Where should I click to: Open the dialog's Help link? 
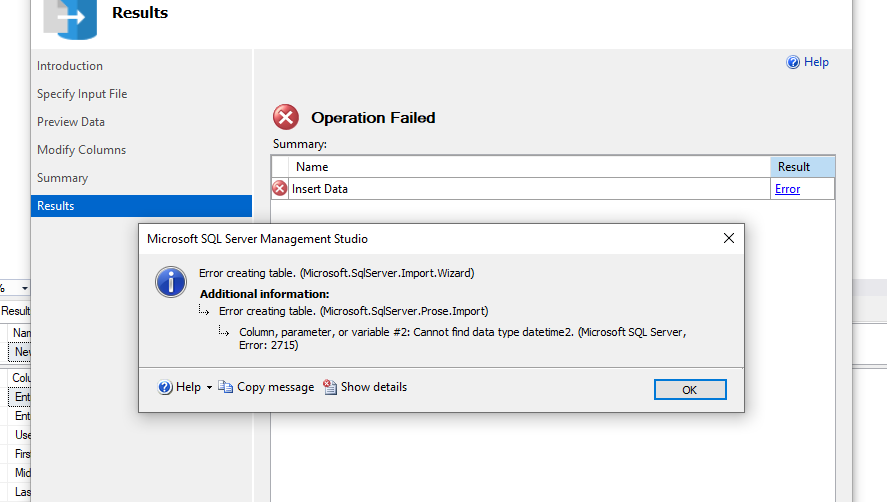coord(188,387)
